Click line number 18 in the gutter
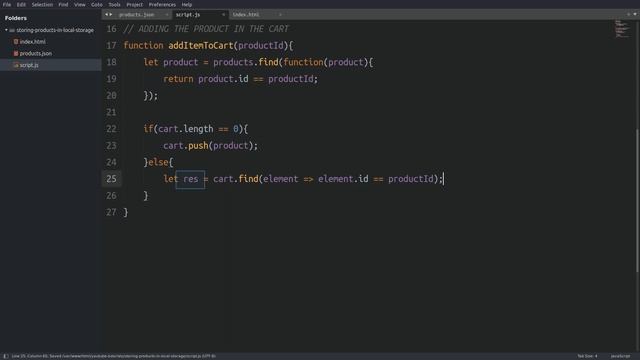 click(111, 62)
